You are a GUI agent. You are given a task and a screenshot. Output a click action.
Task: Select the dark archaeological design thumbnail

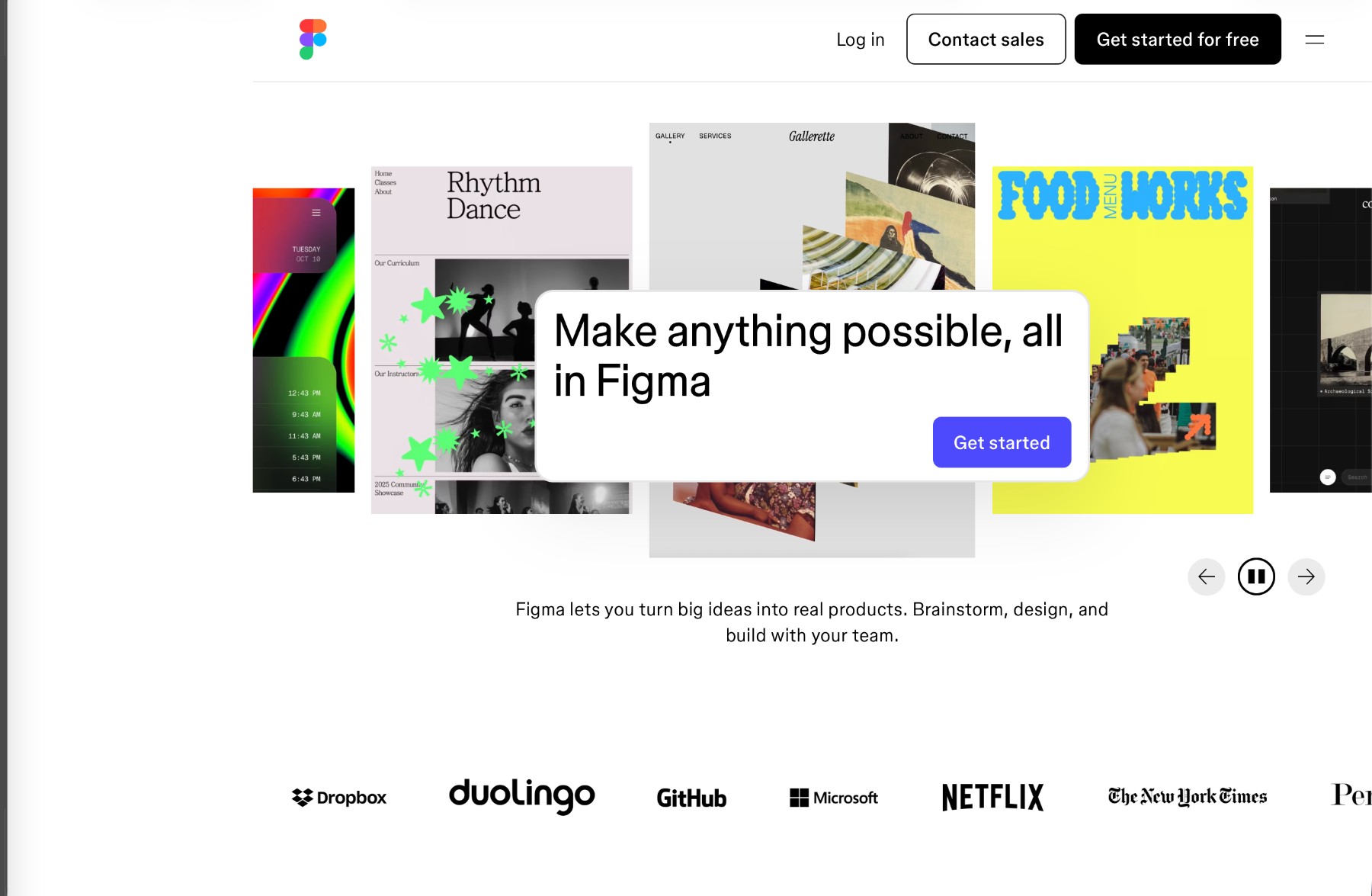tap(1320, 340)
